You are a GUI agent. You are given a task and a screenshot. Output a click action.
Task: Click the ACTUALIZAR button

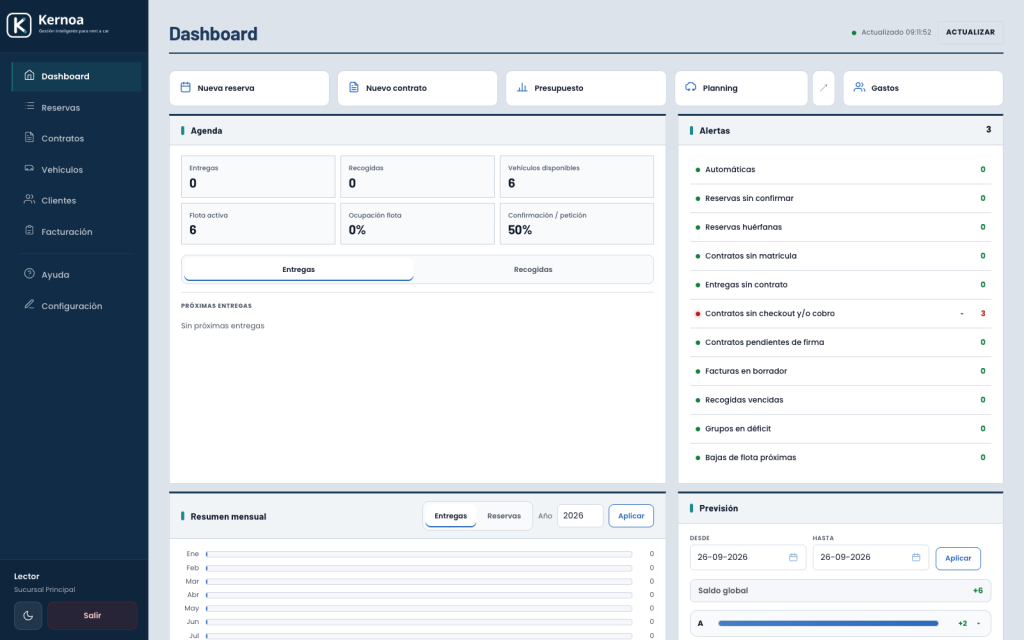970,32
